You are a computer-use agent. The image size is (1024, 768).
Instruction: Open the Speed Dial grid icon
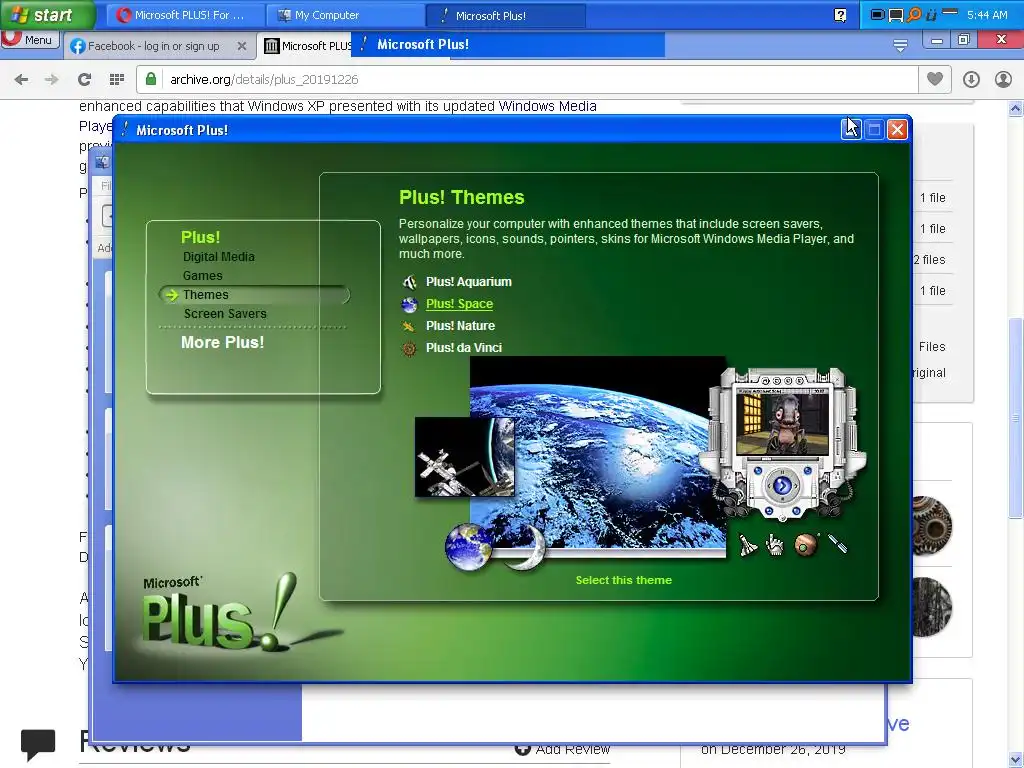click(x=117, y=80)
